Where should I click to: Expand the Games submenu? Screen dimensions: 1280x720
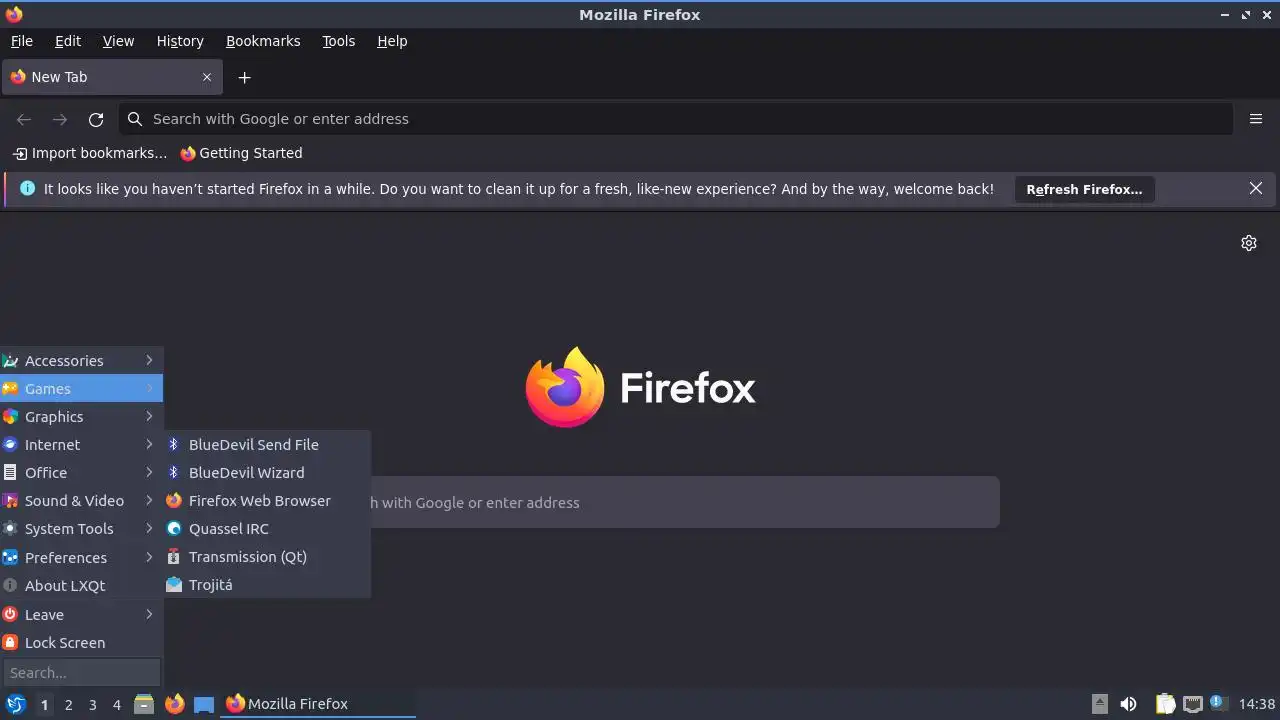click(81, 389)
